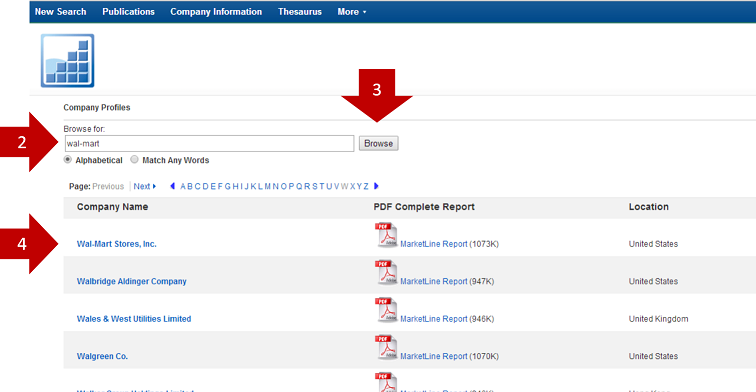Viewport: 756px width, 392px height.
Task: Open MarketLine Report link sized 1073K
Action: [433, 244]
